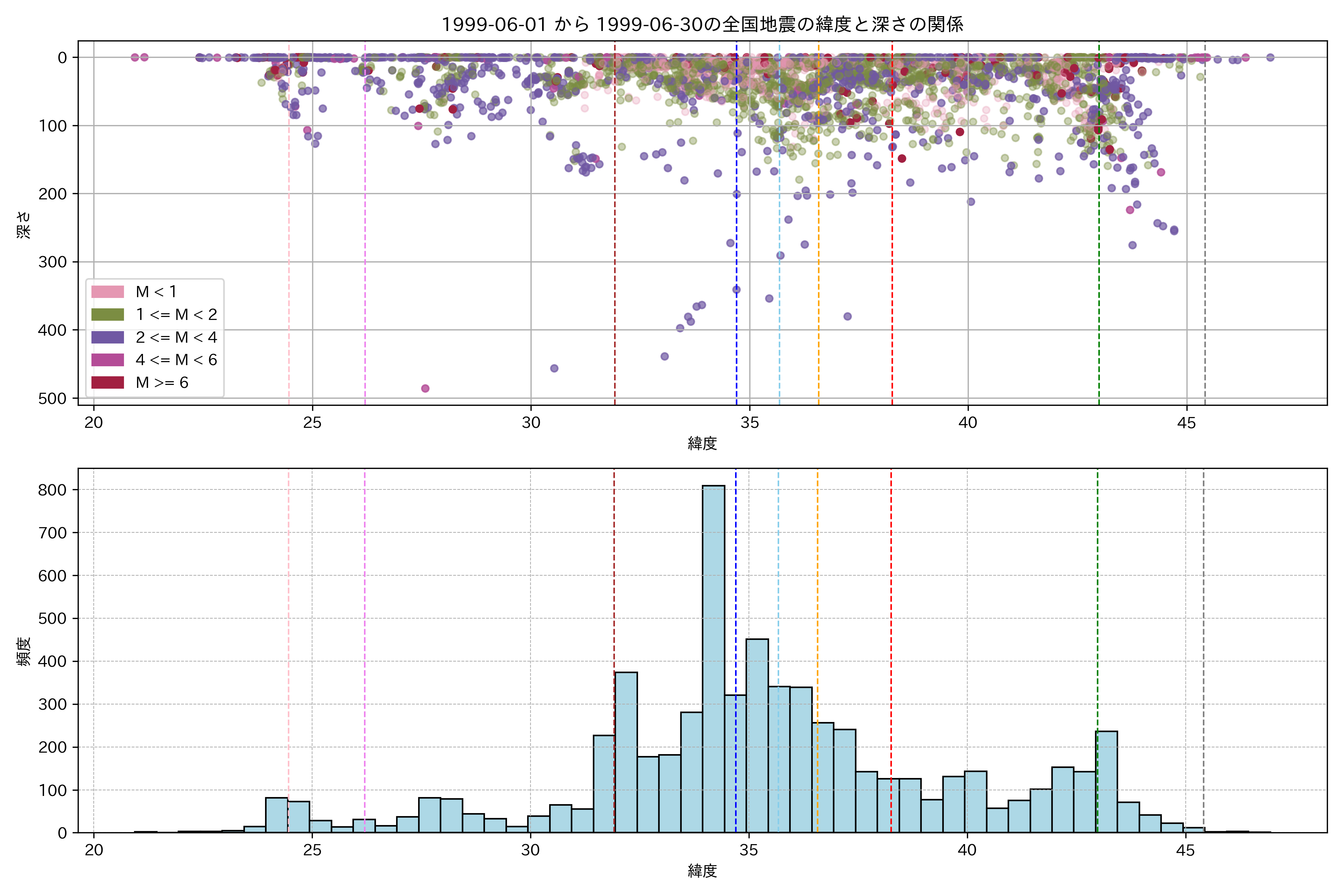Click the 45 tick label under scatter plot
This screenshot has height=896, width=1344.
click(x=1186, y=423)
